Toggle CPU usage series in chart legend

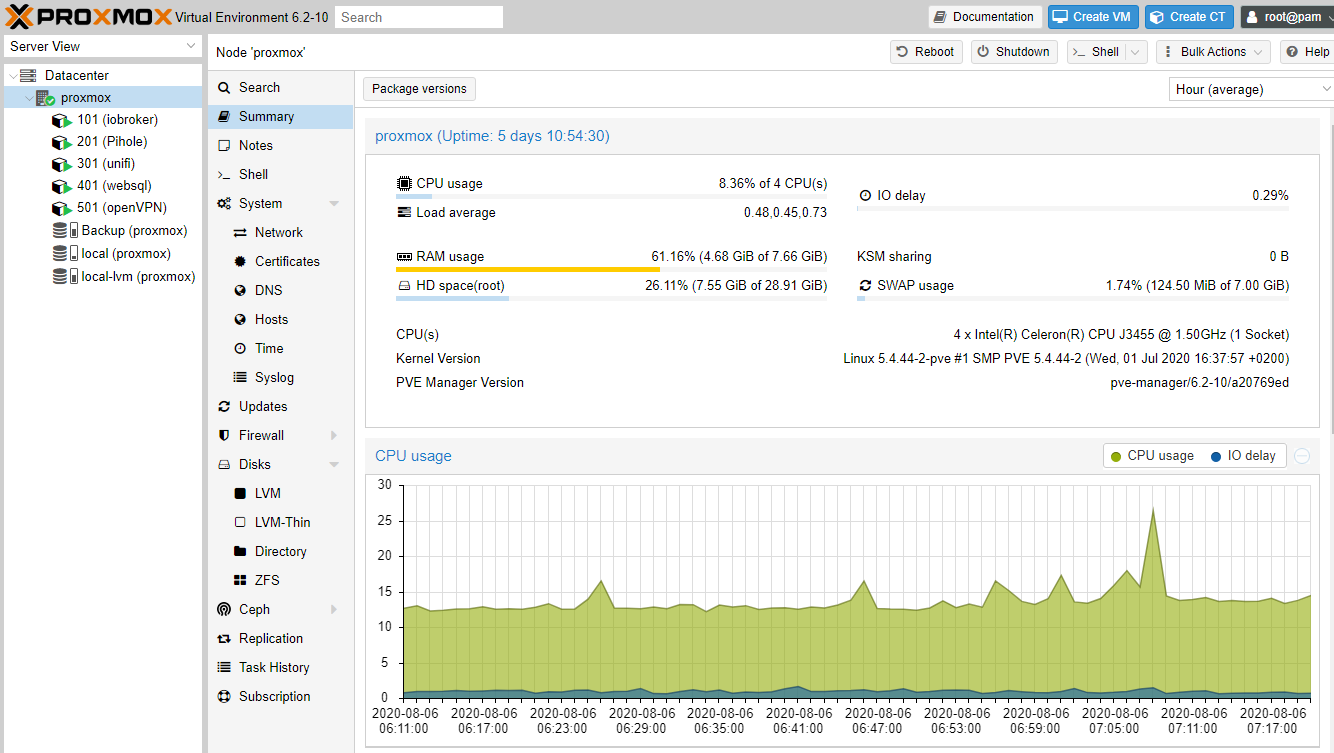pos(1152,456)
